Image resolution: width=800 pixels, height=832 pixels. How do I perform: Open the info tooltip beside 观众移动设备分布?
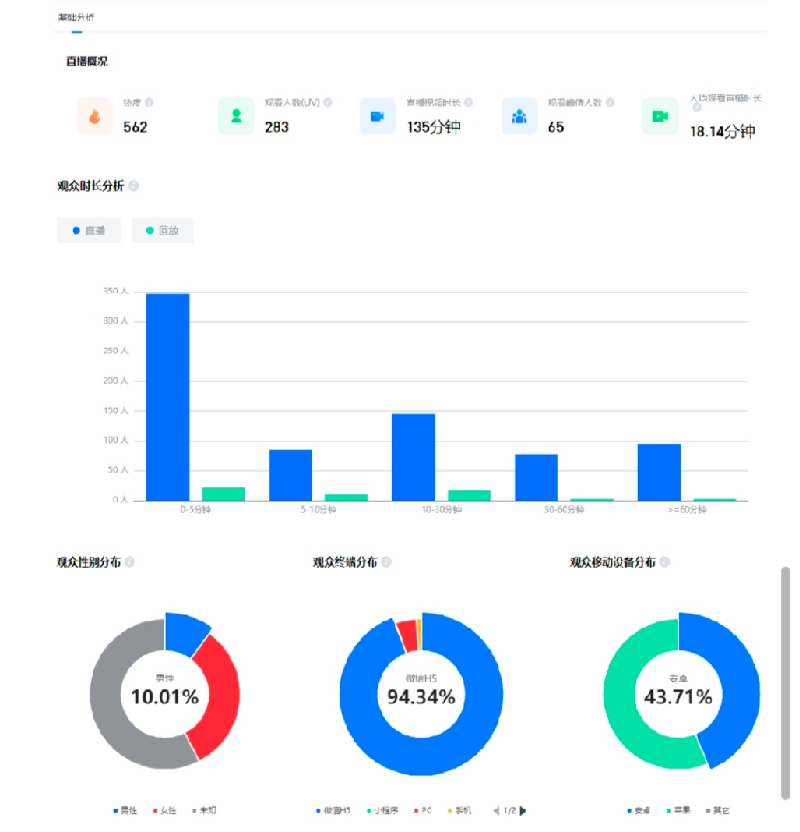pyautogui.click(x=664, y=563)
